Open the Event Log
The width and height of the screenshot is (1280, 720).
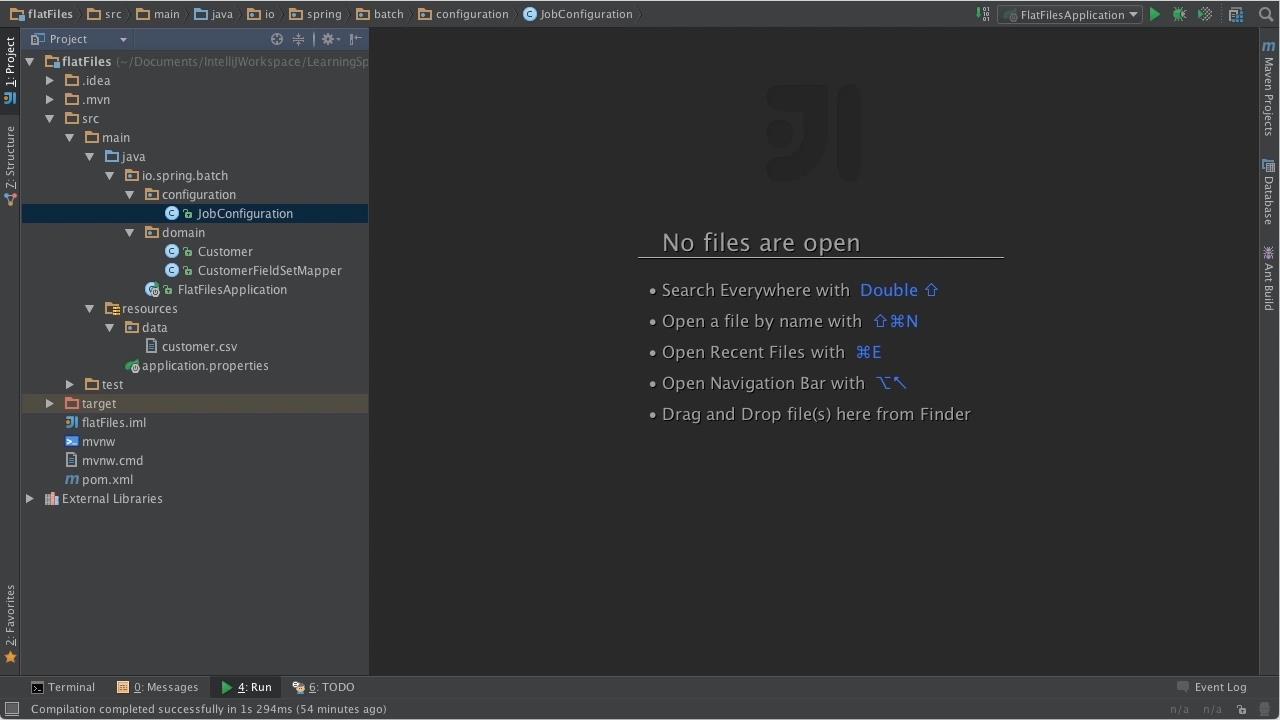(x=1211, y=687)
